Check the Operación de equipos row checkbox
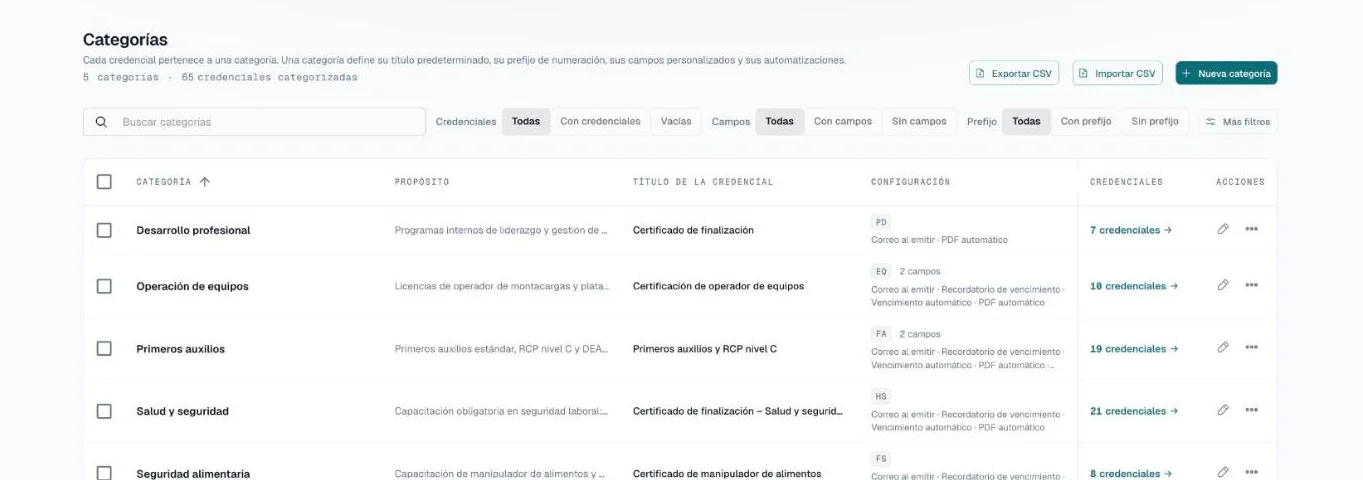The image size is (1363, 480). pyautogui.click(x=104, y=286)
